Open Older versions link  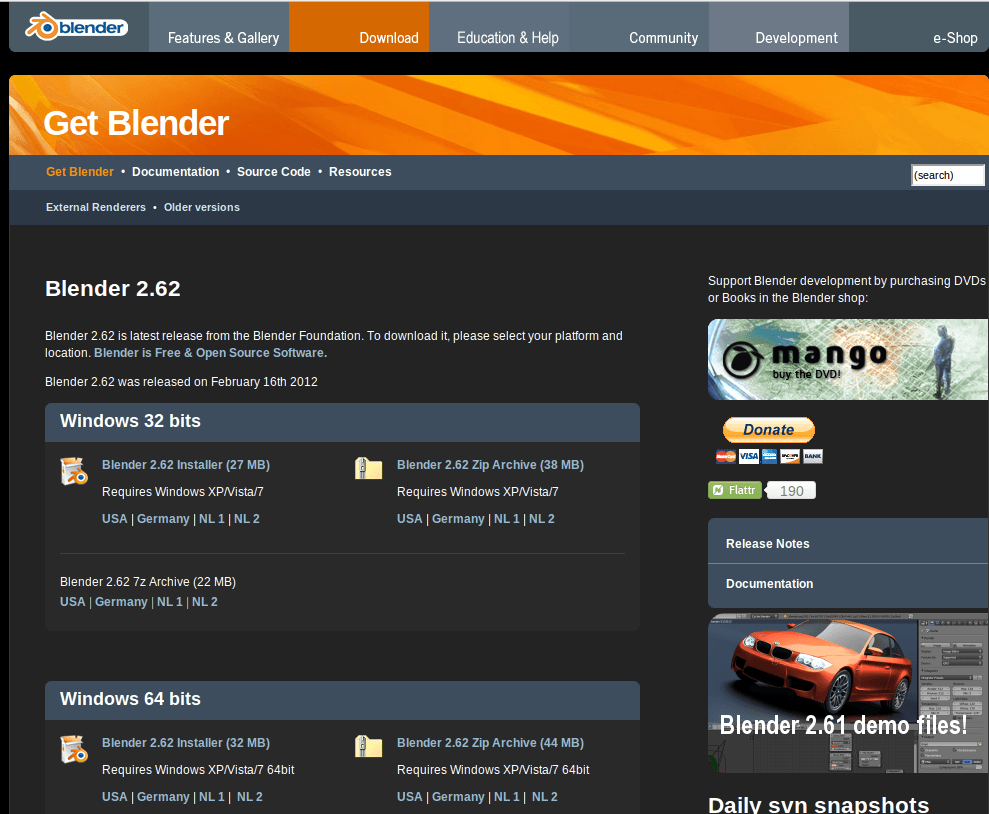[202, 207]
